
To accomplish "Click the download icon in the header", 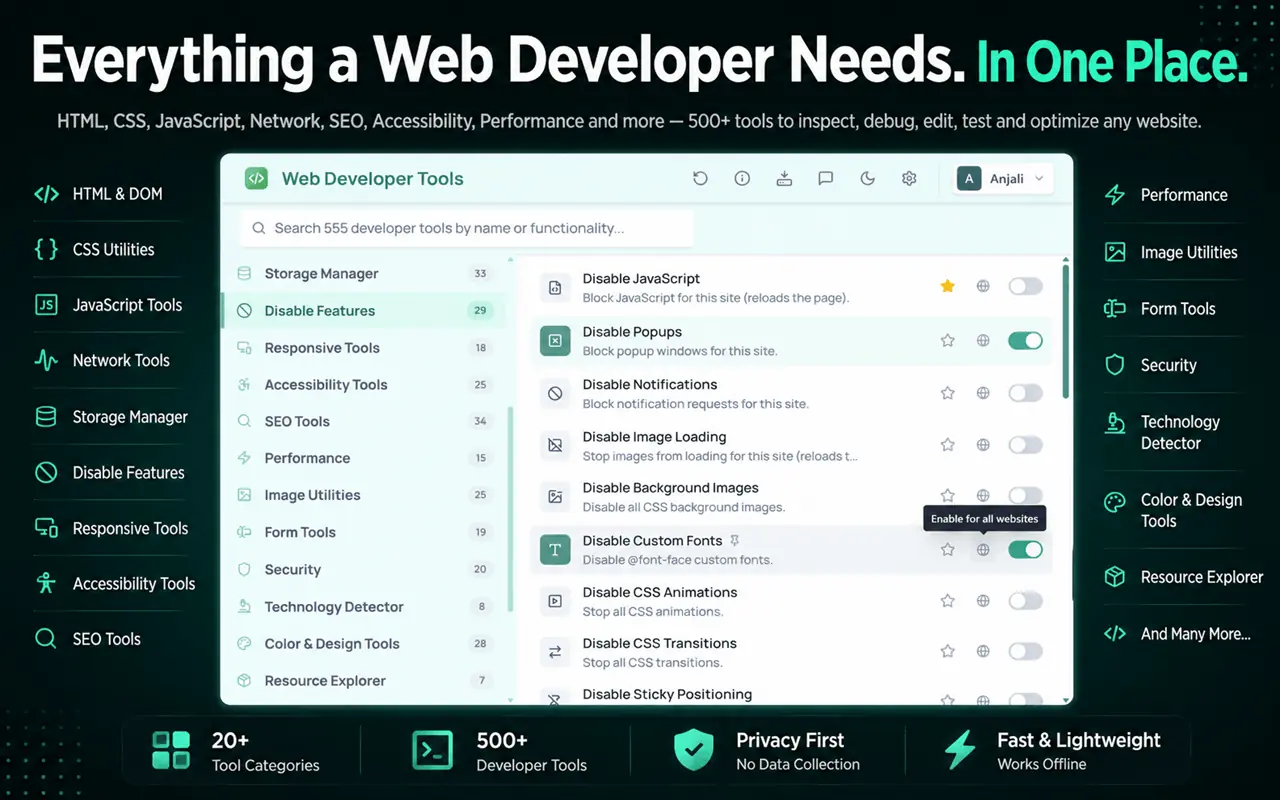I will coord(784,179).
